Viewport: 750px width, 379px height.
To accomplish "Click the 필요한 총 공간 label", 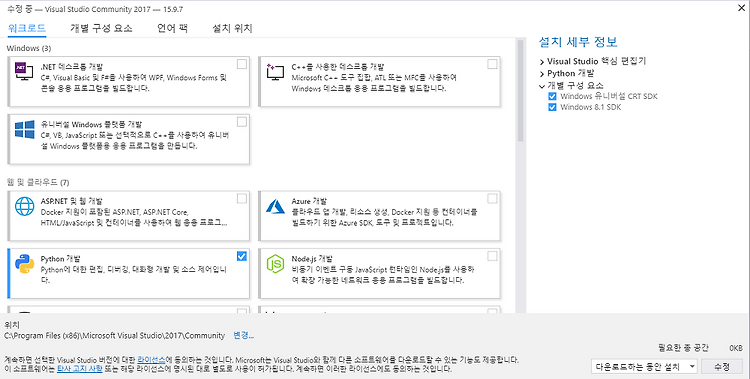I will tap(683, 348).
